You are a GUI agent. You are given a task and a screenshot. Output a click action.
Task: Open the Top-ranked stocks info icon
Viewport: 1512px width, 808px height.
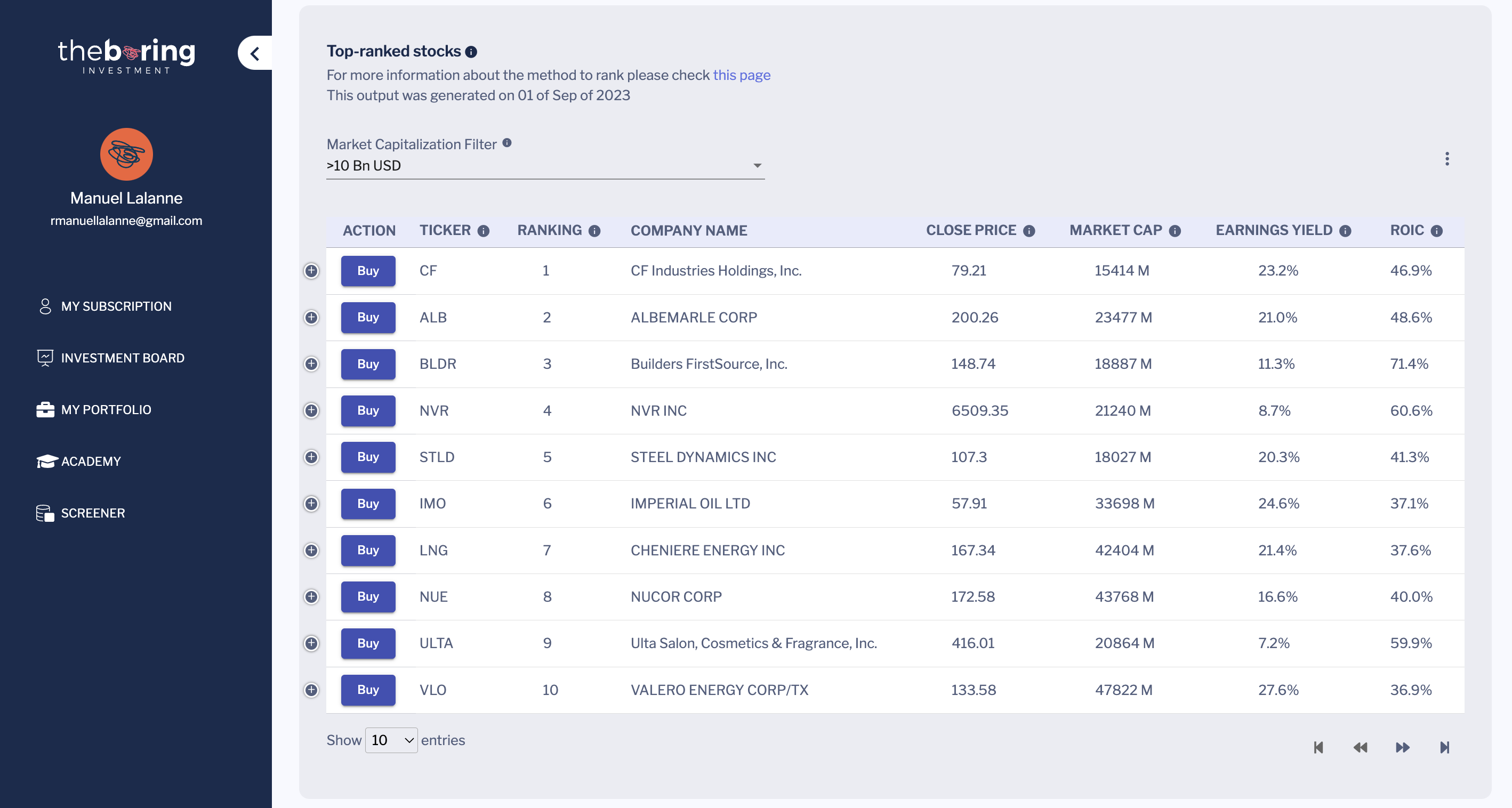(471, 52)
